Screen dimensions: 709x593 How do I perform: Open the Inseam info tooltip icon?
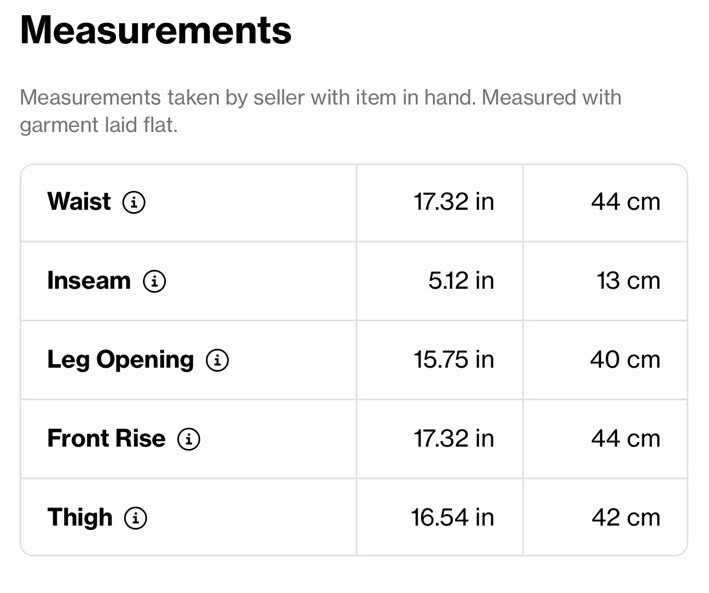point(154,281)
